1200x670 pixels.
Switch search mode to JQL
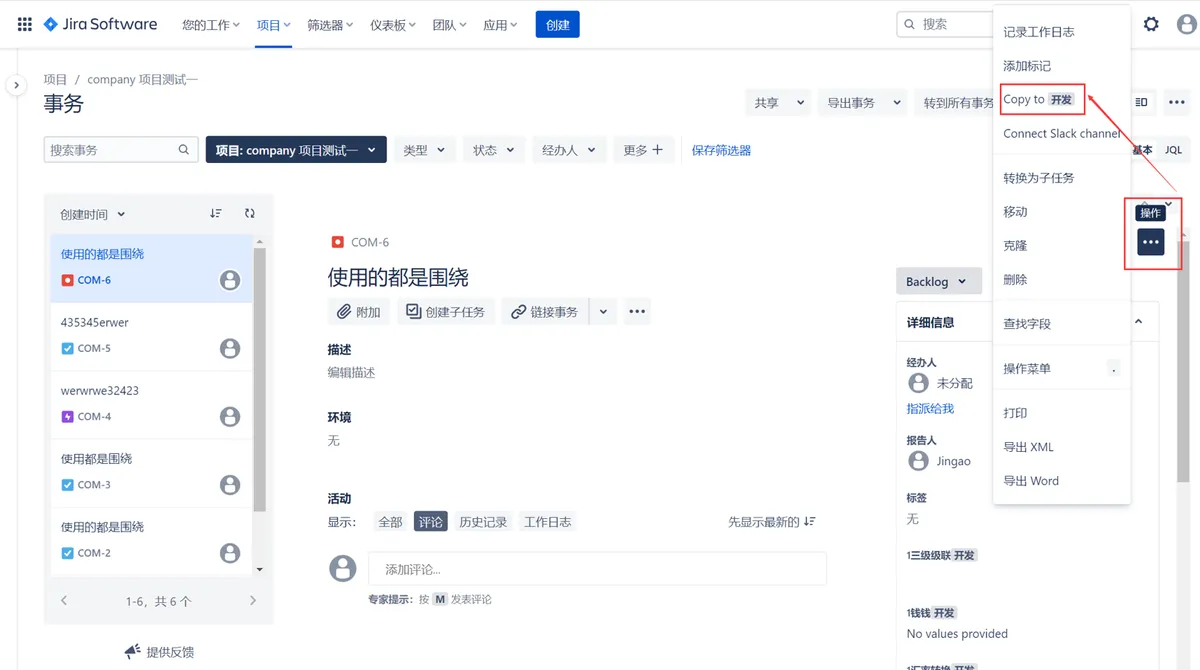pyautogui.click(x=1173, y=150)
